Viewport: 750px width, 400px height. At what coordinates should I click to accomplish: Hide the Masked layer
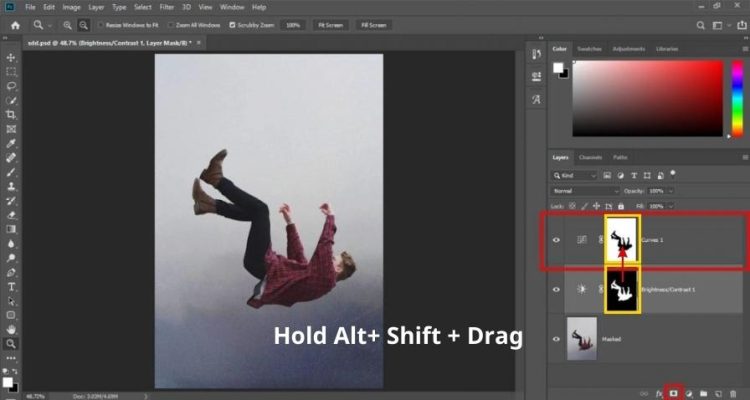(x=556, y=339)
